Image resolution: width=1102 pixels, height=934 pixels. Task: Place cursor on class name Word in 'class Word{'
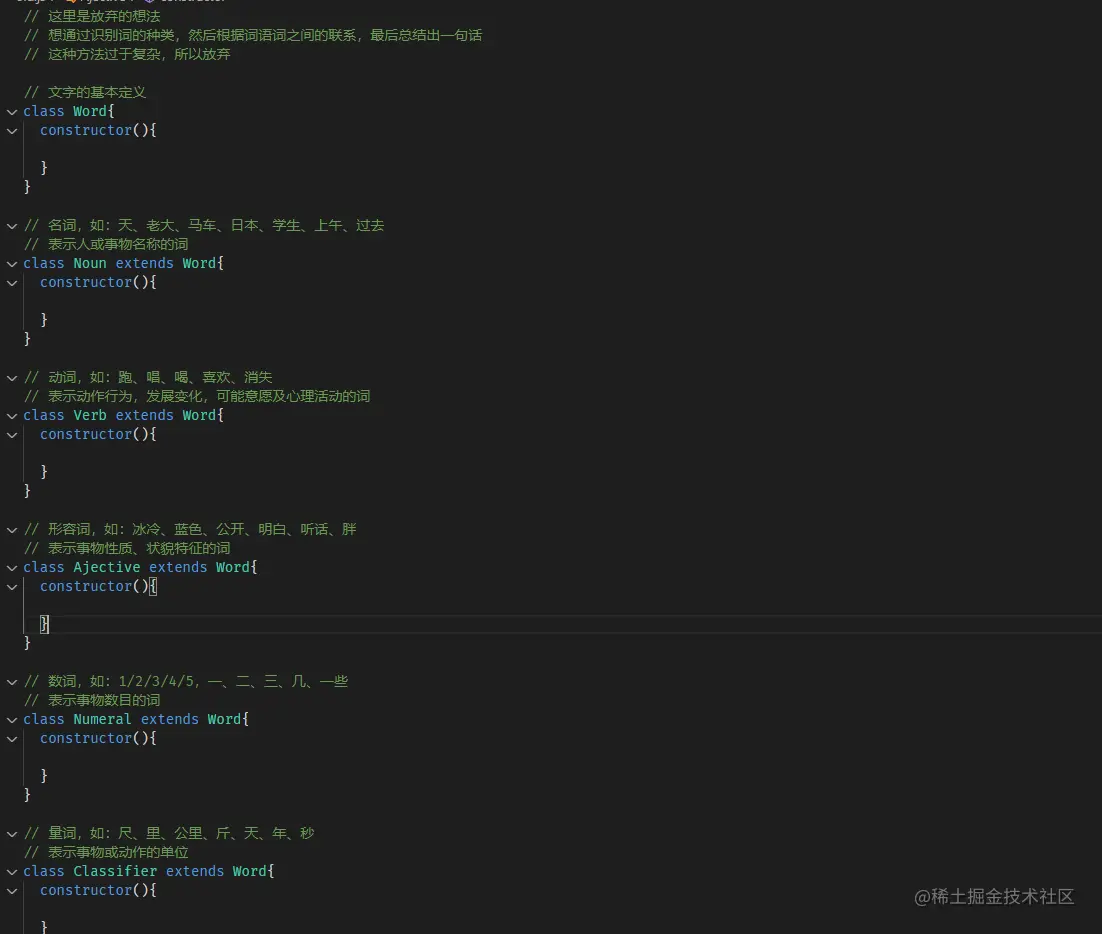click(90, 111)
